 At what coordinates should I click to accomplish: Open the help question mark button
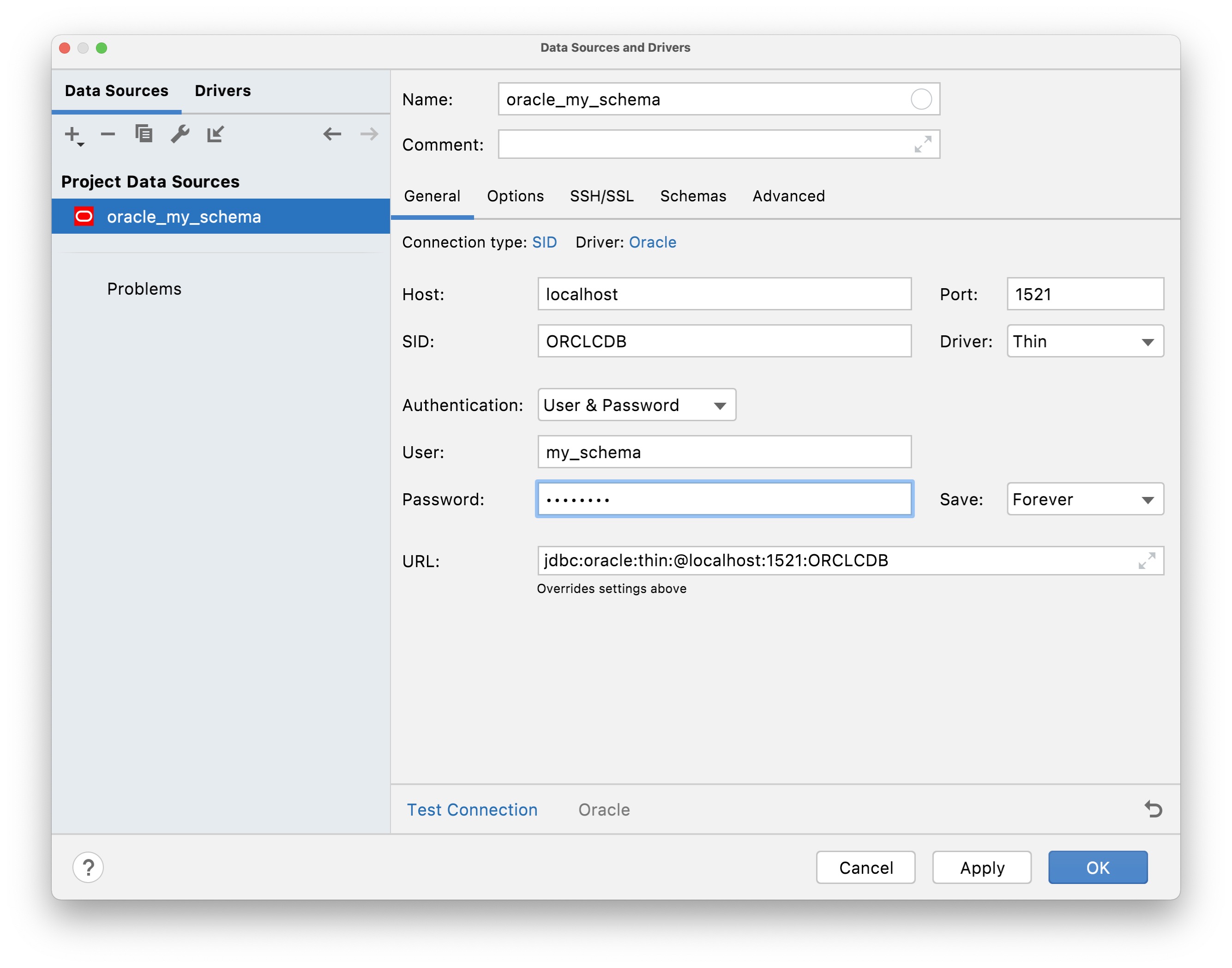(x=88, y=867)
